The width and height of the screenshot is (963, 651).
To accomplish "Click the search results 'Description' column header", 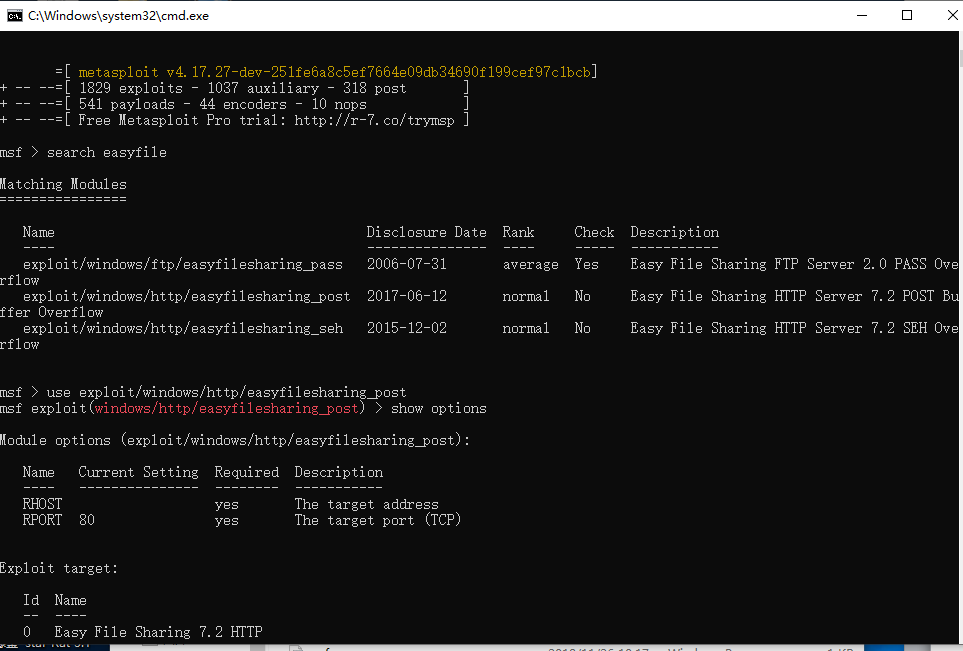I will [x=674, y=232].
